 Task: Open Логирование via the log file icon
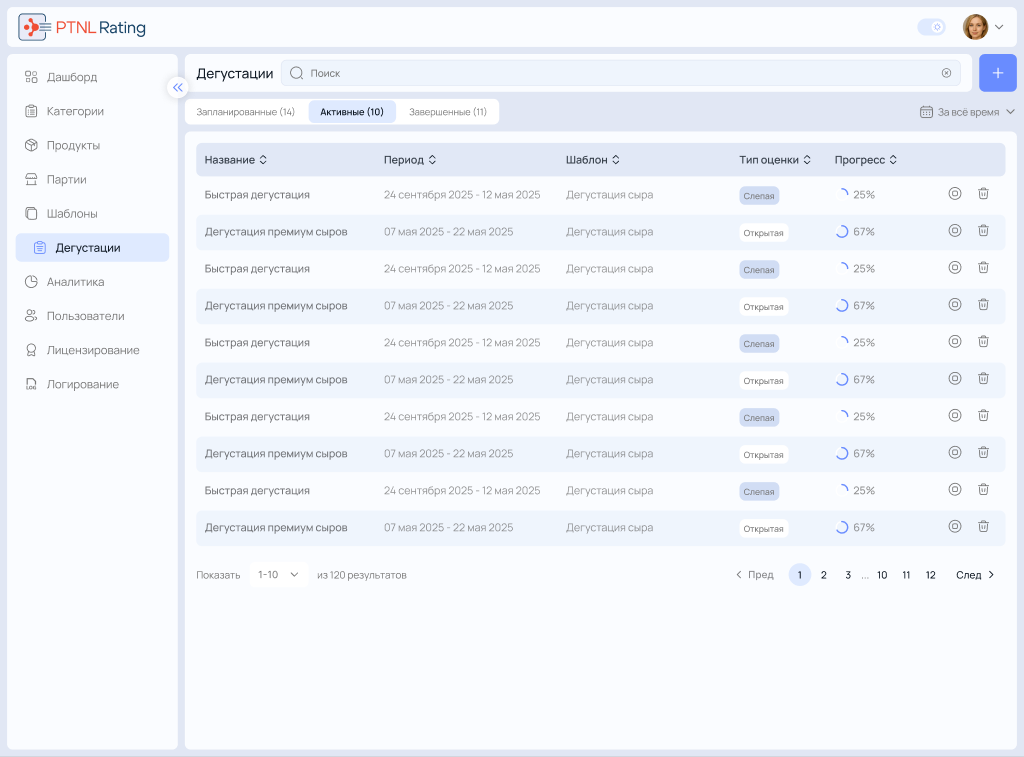(x=31, y=384)
